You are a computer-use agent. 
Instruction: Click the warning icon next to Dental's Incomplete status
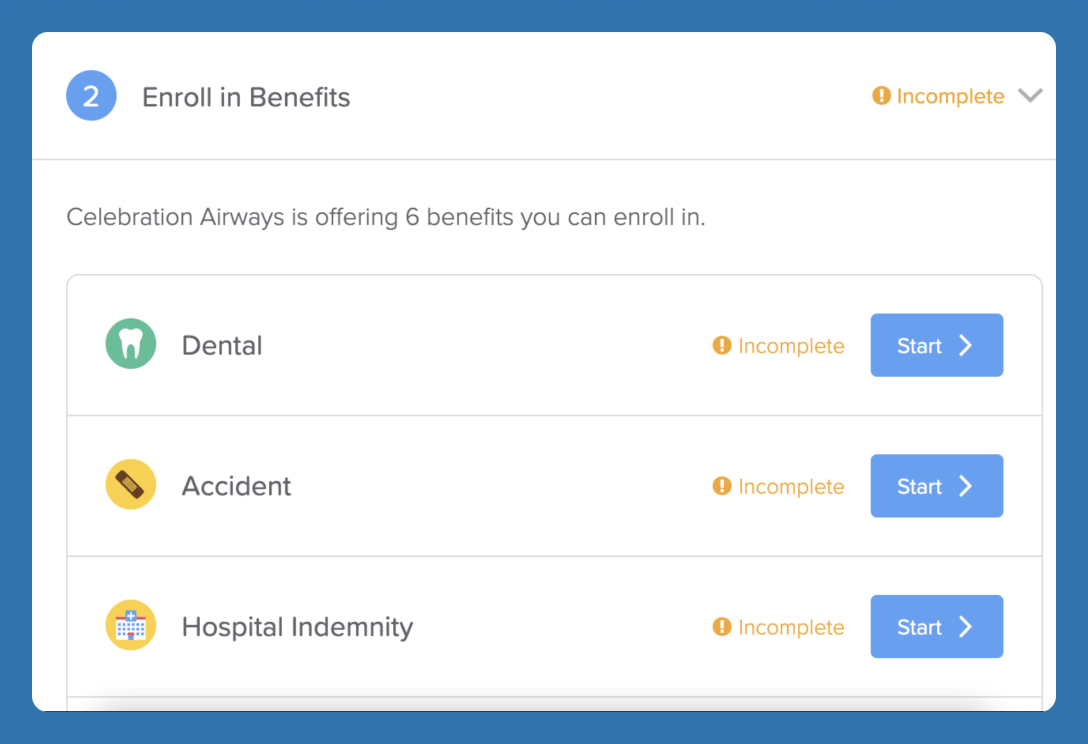coord(722,346)
